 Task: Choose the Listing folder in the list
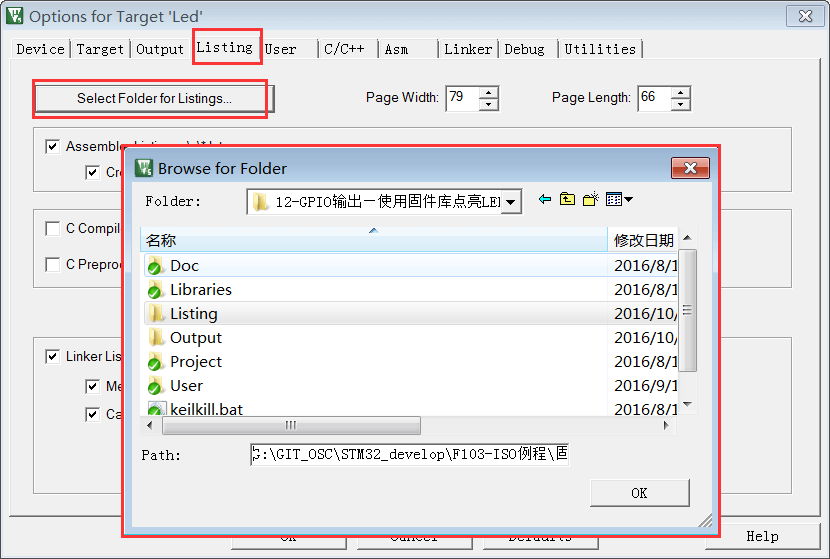[193, 314]
